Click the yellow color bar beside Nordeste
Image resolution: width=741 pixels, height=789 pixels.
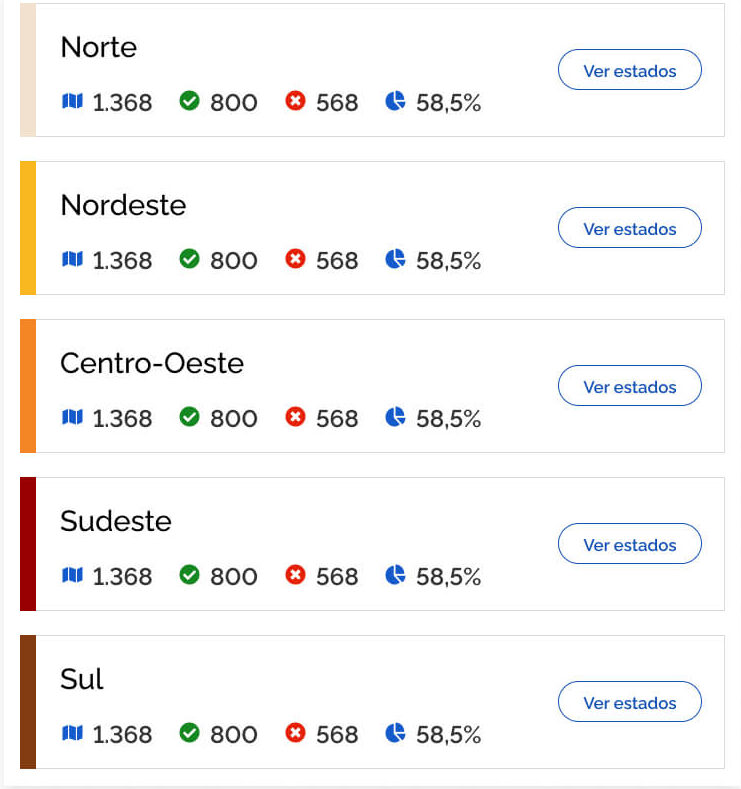(28, 228)
